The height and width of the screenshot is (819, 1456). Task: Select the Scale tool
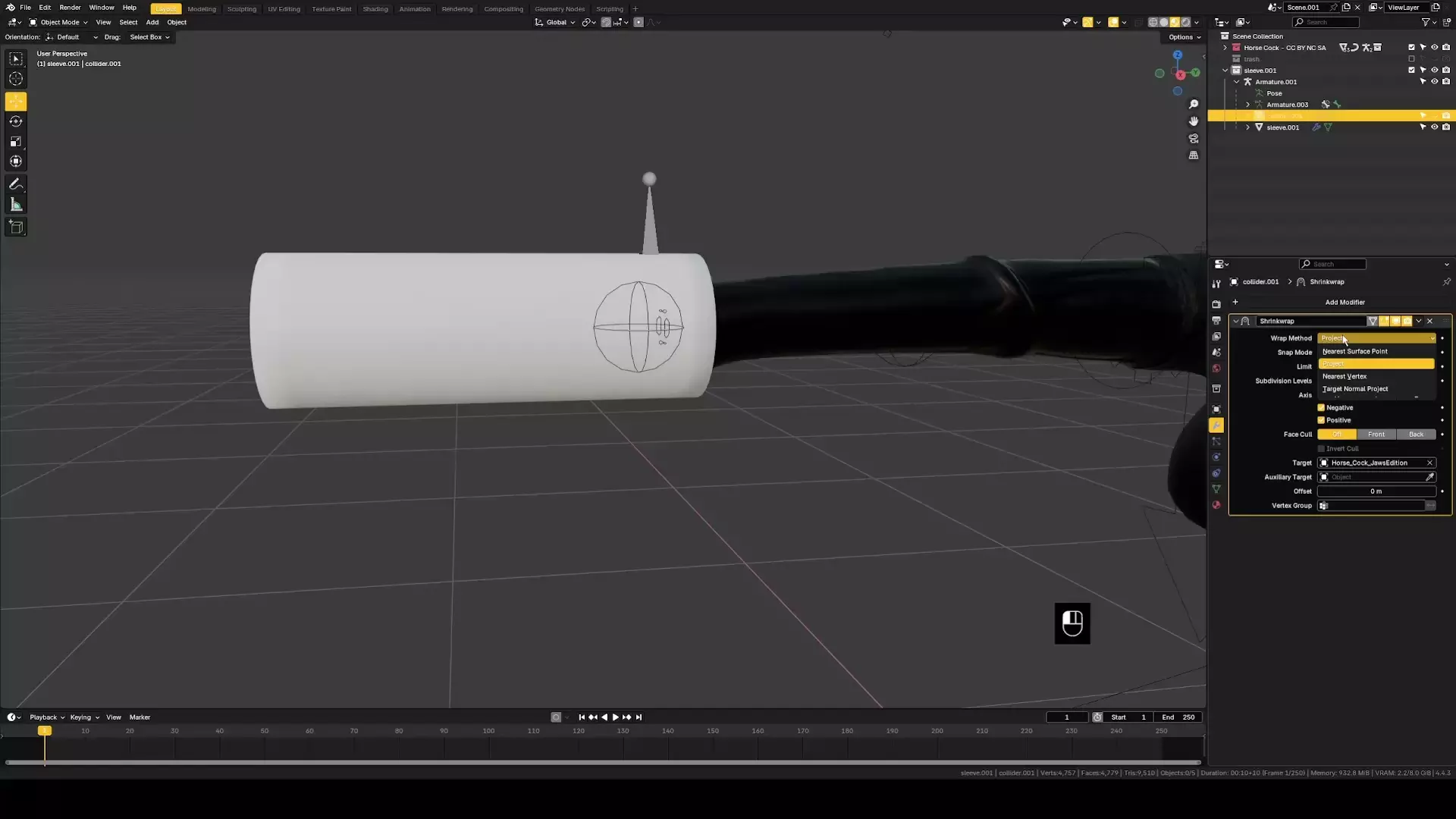pyautogui.click(x=16, y=142)
